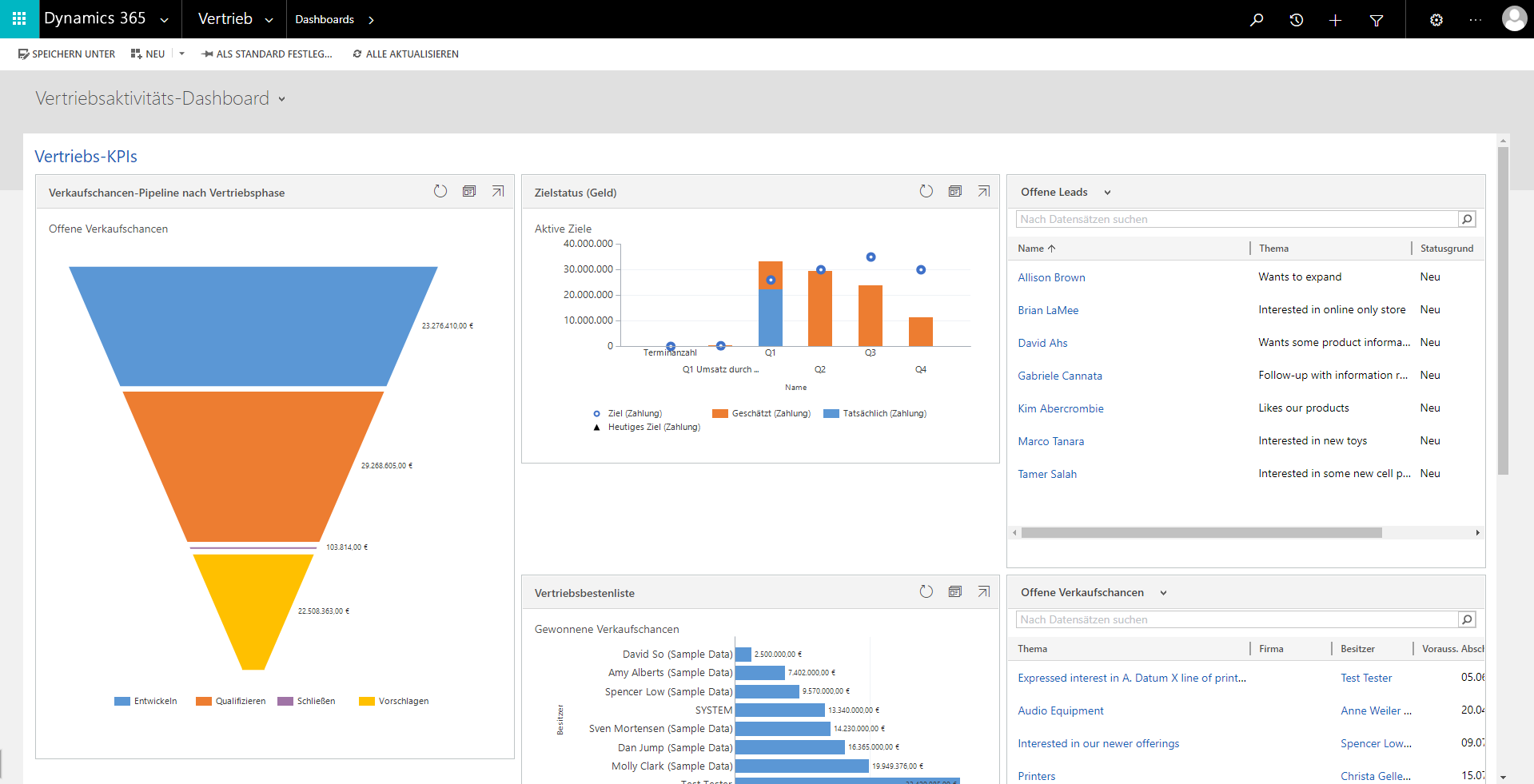Viewport: 1534px width, 784px height.
Task: Expand the Vertriebsaktivitäts-Dashboard selector chevron
Action: click(x=281, y=99)
